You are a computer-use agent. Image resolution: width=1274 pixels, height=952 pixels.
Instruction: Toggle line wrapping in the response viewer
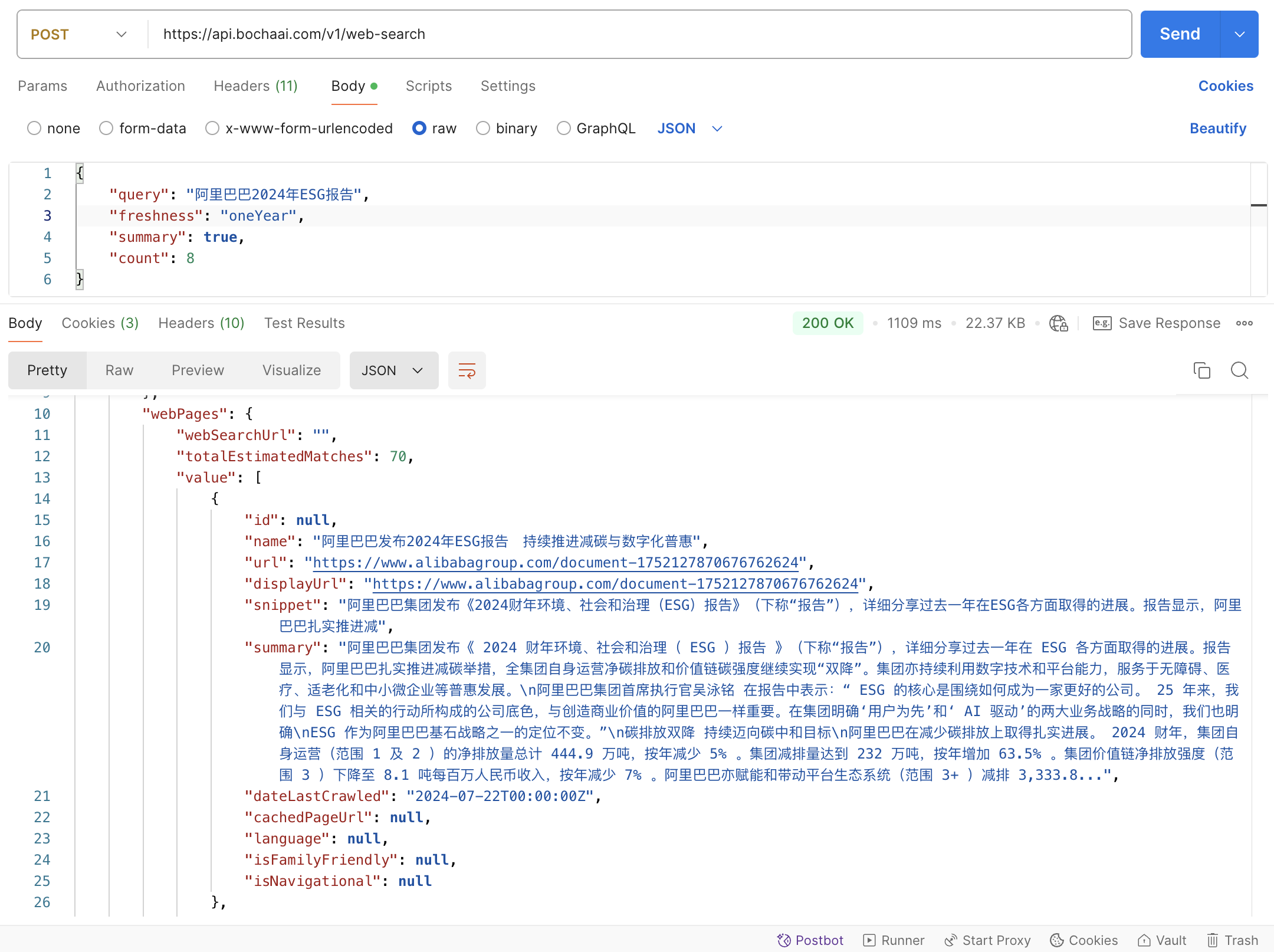tap(467, 370)
